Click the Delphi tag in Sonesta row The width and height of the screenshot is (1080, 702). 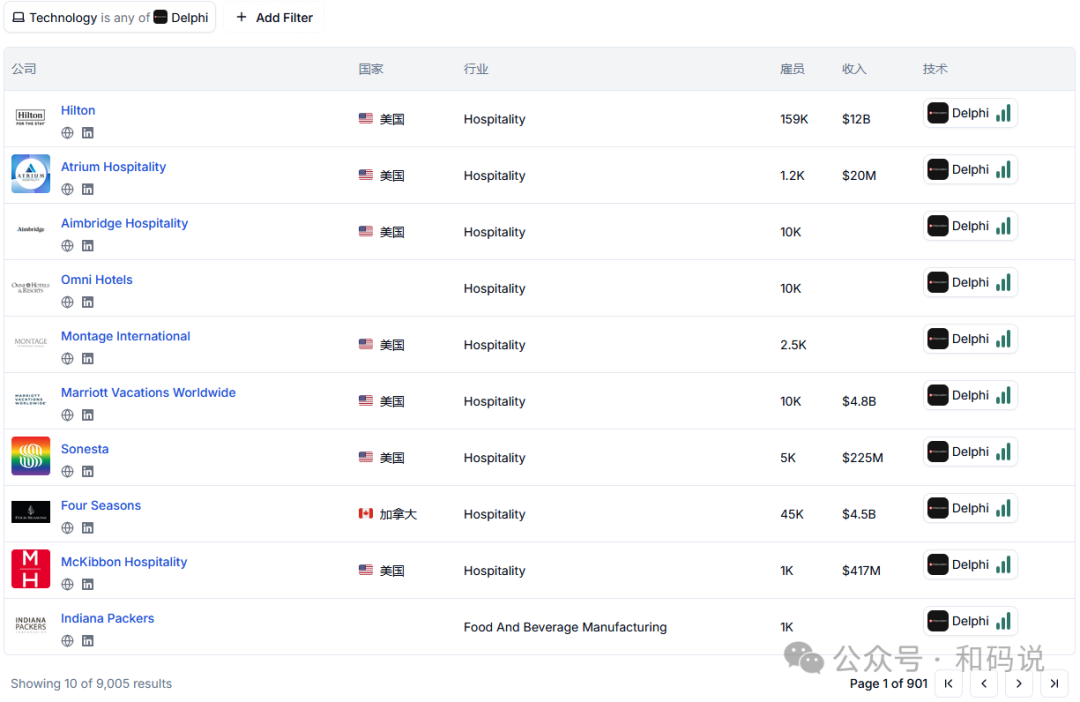[x=970, y=452]
